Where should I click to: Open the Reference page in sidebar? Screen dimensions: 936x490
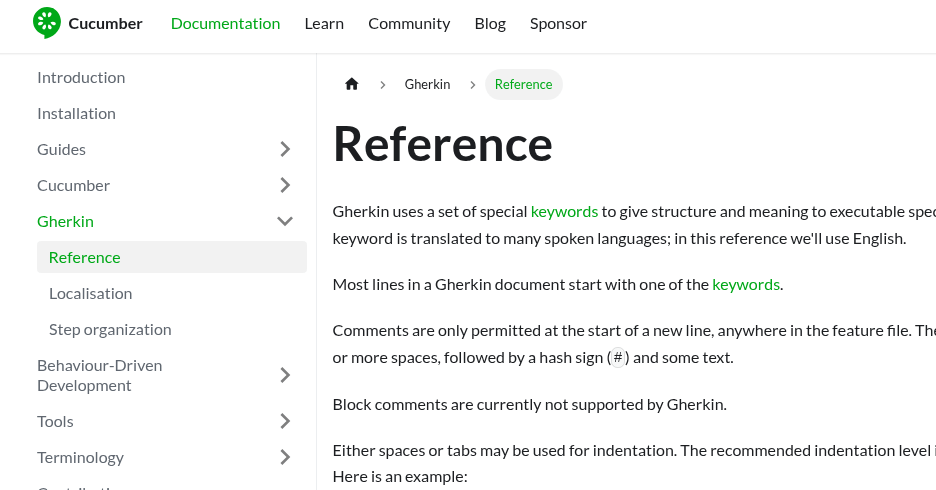[x=172, y=257]
